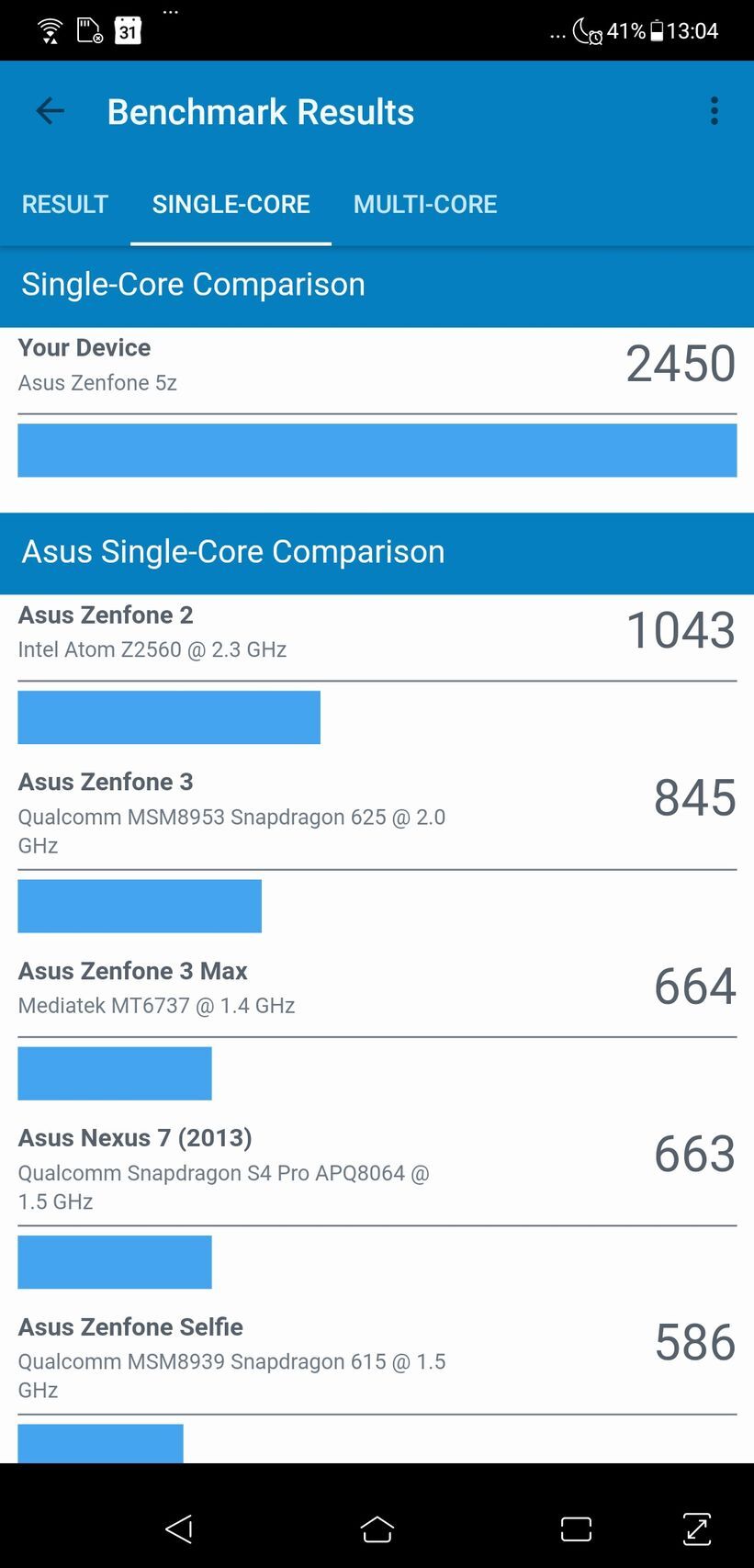Tap the do-not-disturb moon icon
This screenshot has width=754, height=1568.
pyautogui.click(x=582, y=30)
